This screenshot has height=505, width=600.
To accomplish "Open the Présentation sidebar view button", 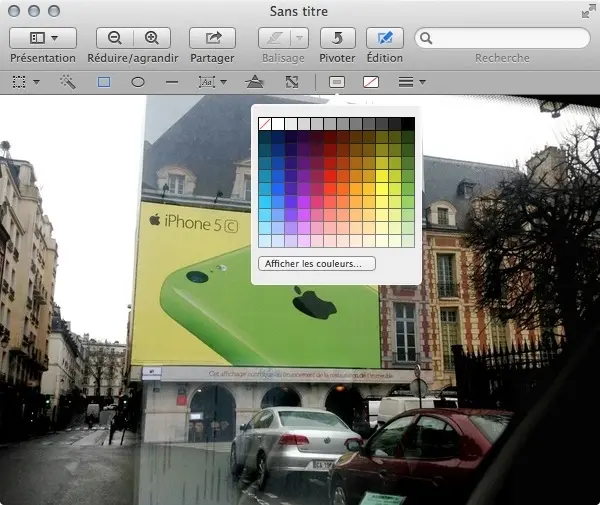I will click(42, 38).
